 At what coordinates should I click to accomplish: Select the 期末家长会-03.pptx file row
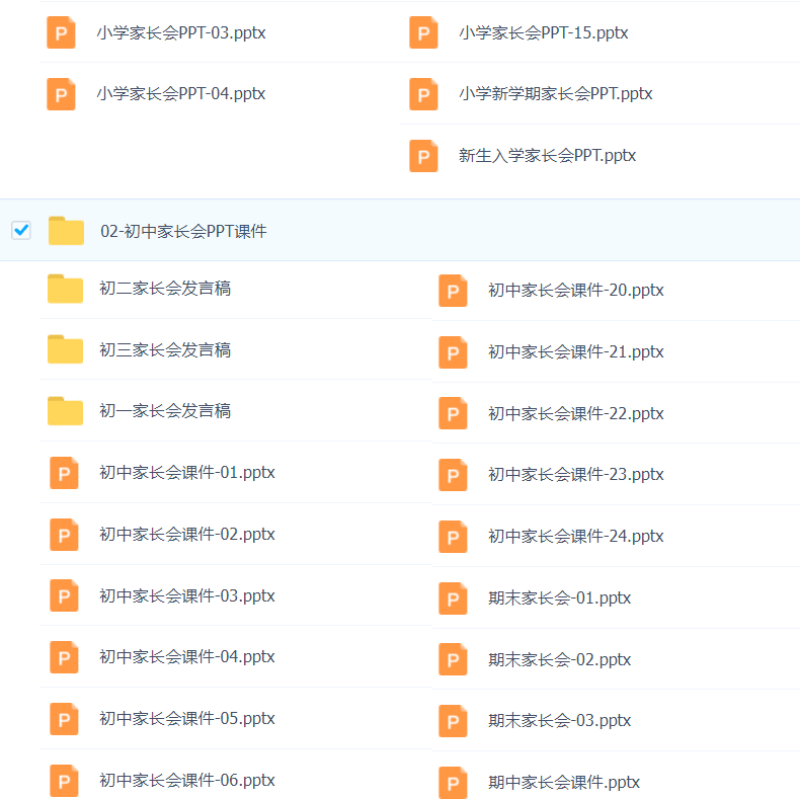pyautogui.click(x=616, y=720)
